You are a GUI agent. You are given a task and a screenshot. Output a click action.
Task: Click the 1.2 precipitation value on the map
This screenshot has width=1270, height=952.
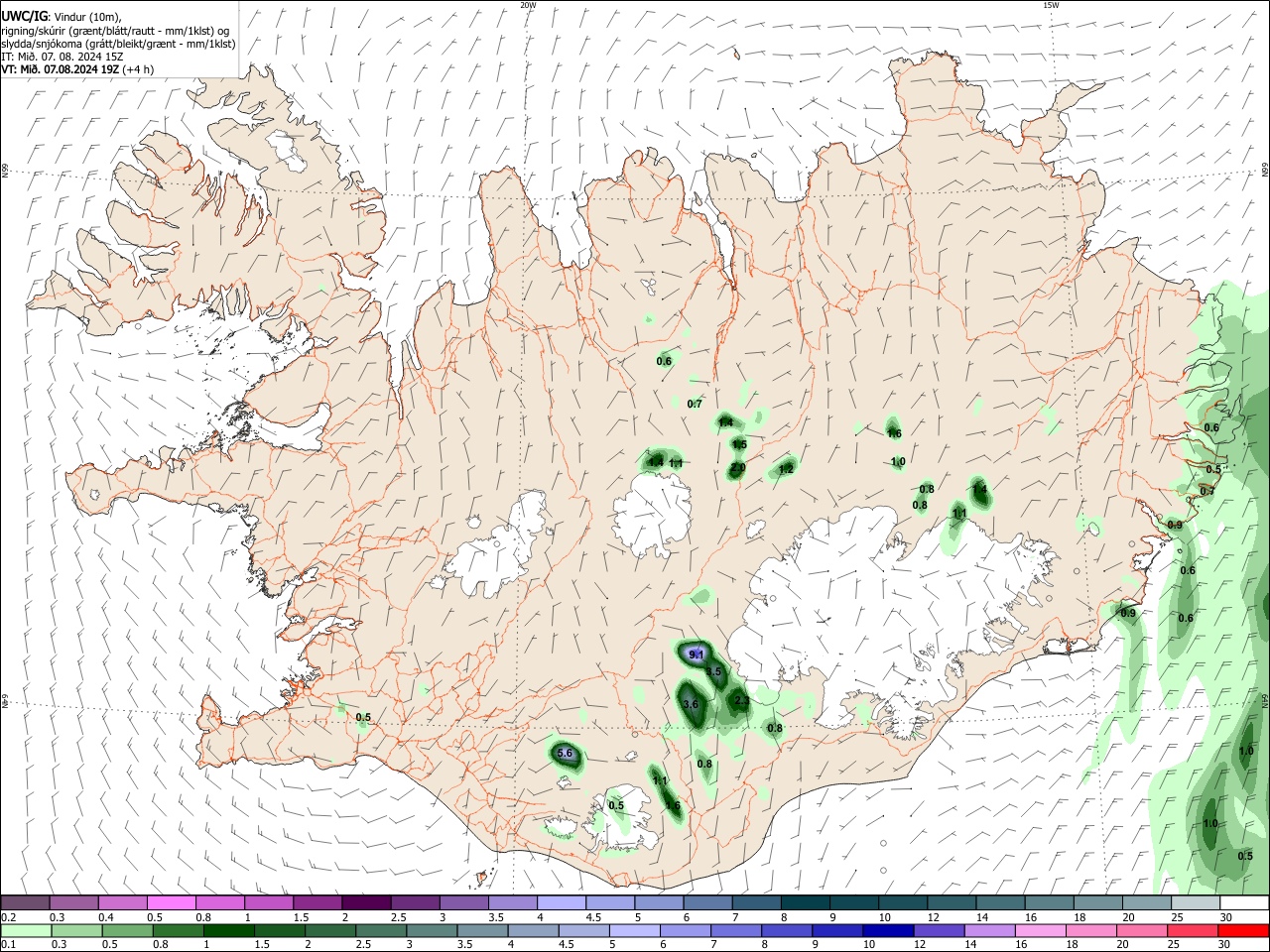[786, 469]
